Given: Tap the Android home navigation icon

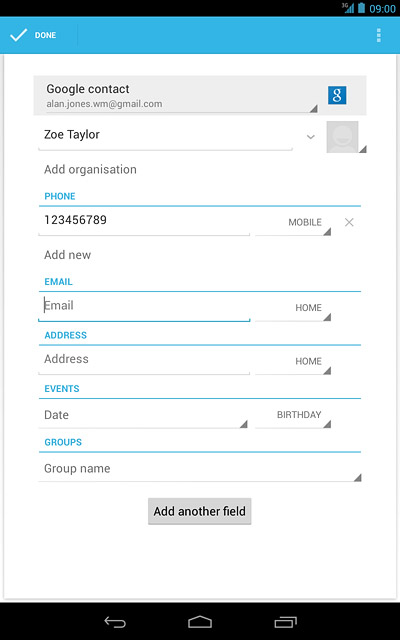Looking at the screenshot, I should 200,622.
